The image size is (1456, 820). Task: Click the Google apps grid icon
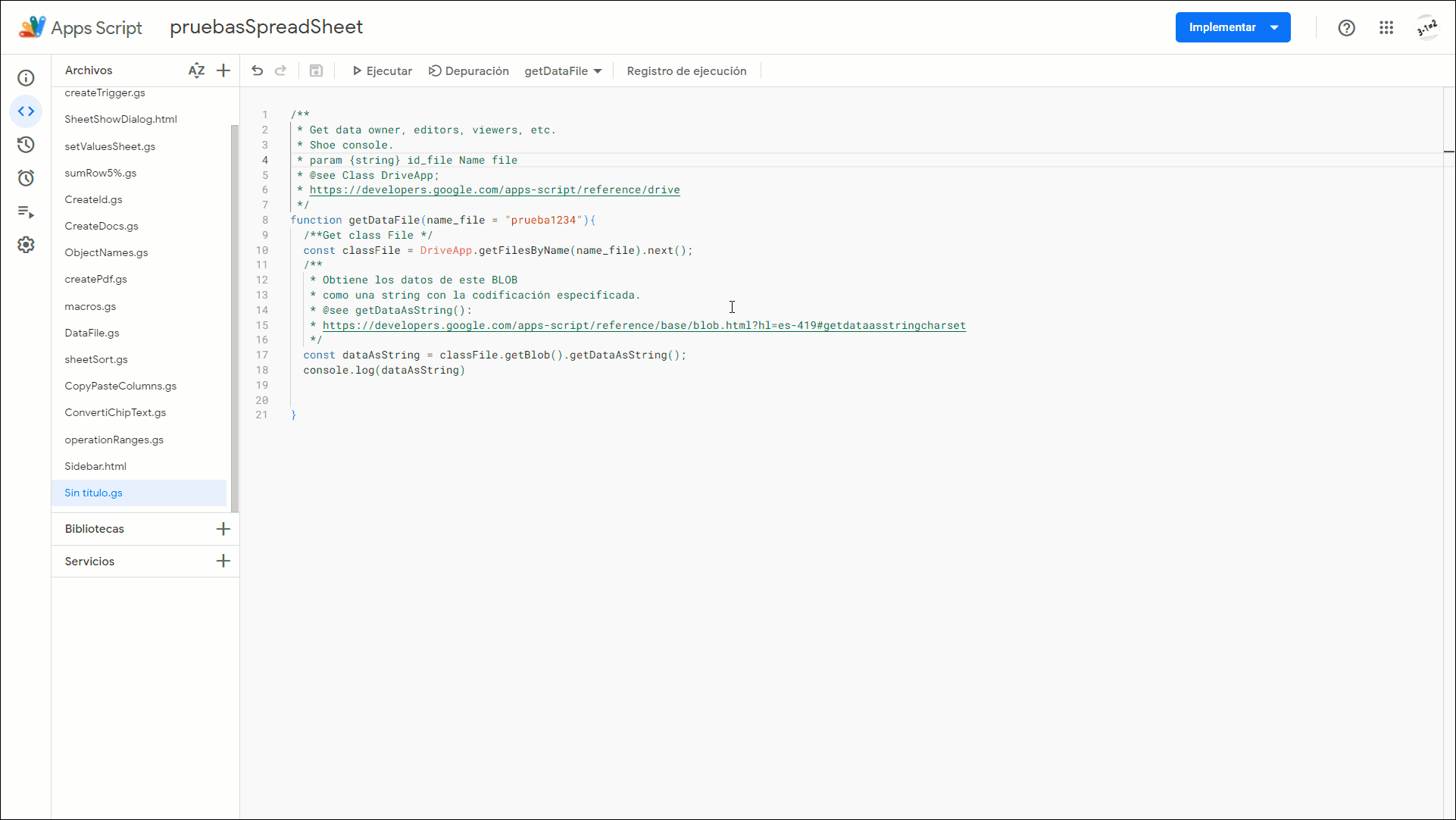1386,27
